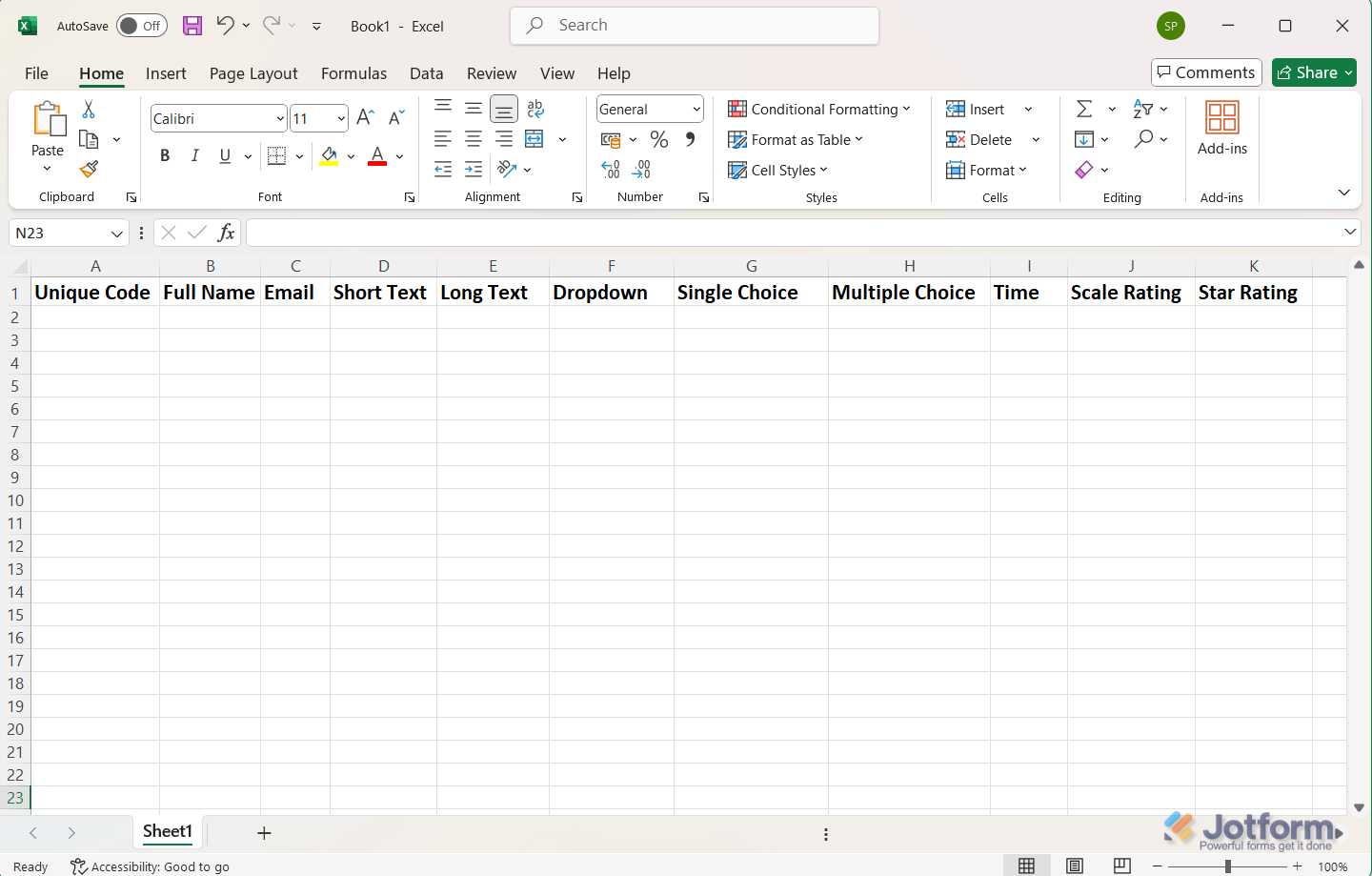The height and width of the screenshot is (876, 1372).
Task: Click the Save floppy disk icon
Action: coord(192,26)
